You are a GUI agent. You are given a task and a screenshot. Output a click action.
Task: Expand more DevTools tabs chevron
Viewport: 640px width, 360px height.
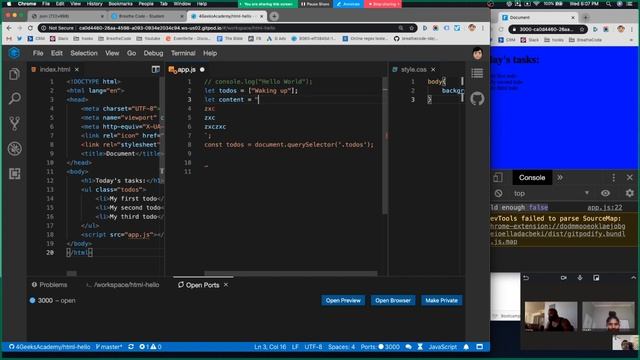(x=560, y=178)
